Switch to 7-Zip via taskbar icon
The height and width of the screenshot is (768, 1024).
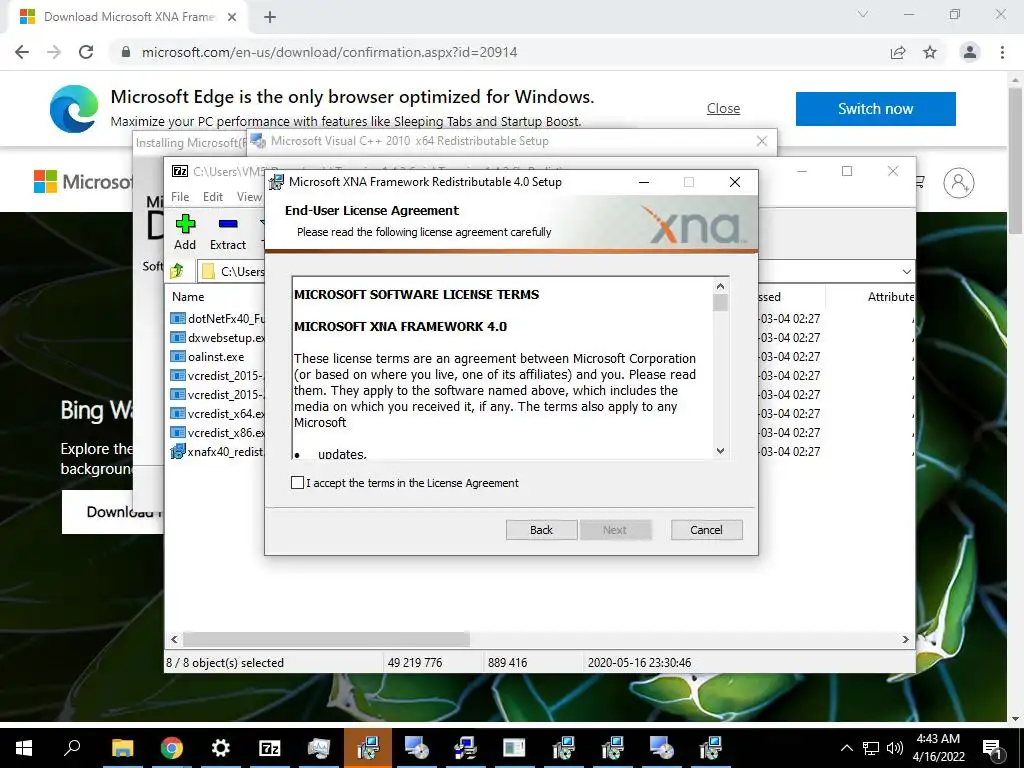pyautogui.click(x=270, y=748)
